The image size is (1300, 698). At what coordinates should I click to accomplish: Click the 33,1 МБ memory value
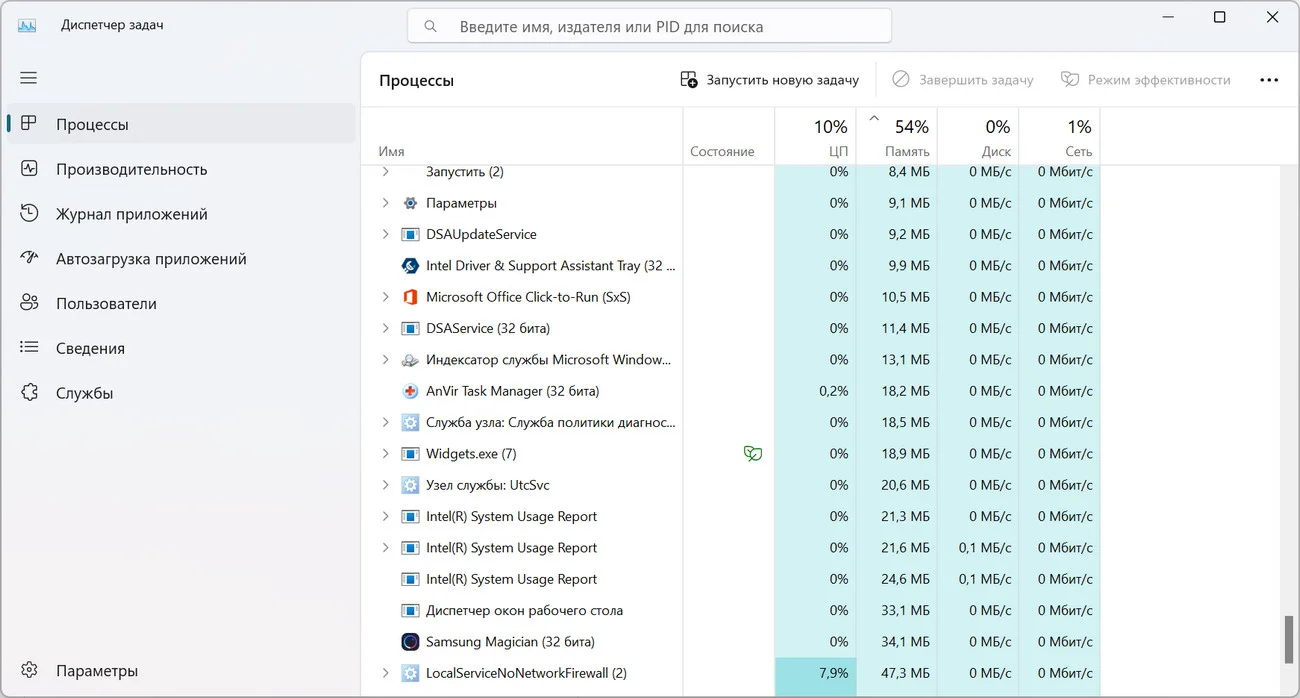tap(907, 611)
